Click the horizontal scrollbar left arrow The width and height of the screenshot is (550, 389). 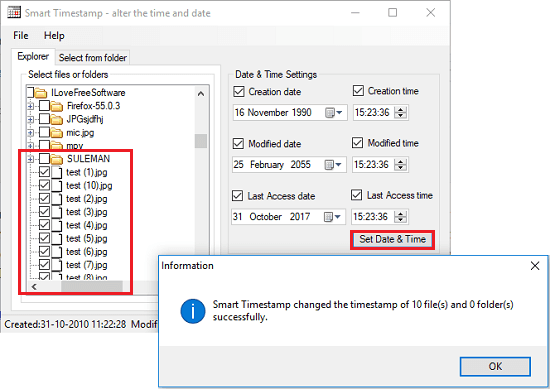(x=34, y=287)
